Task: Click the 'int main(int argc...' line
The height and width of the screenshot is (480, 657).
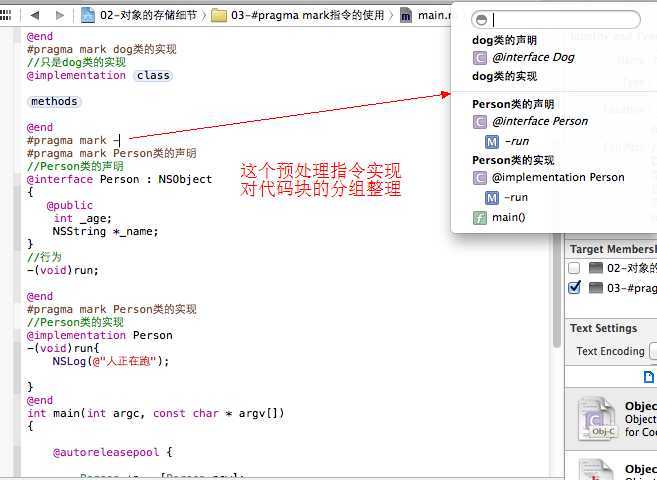Action: [x=156, y=413]
